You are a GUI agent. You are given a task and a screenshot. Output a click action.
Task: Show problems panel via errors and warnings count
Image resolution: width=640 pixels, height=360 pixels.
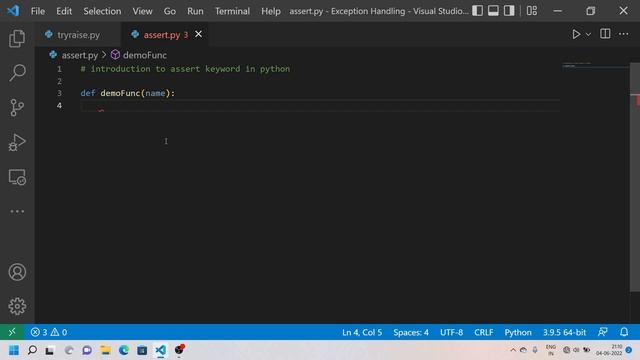pyautogui.click(x=49, y=332)
